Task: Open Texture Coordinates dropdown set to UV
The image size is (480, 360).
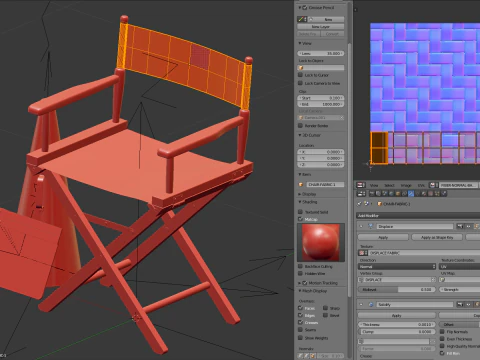Action: point(460,266)
